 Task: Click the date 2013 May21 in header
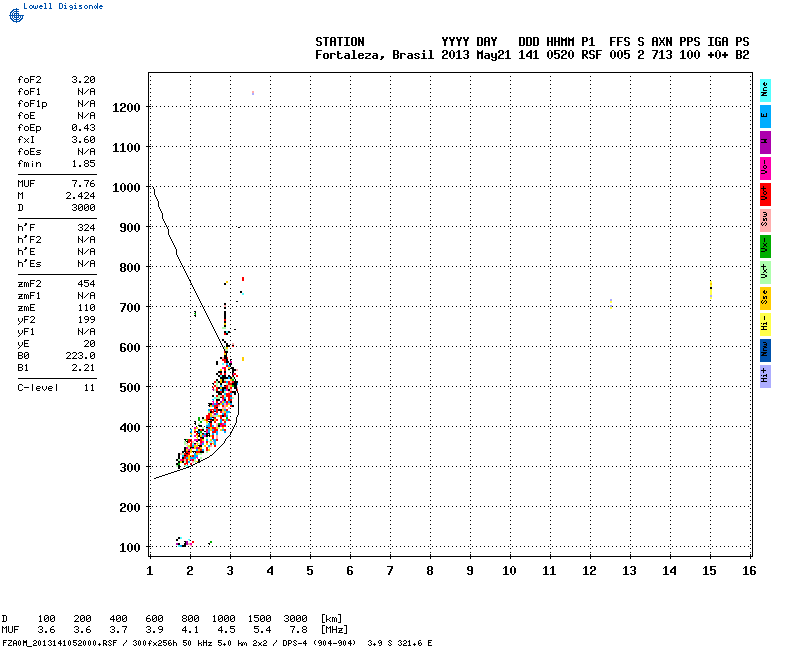point(476,55)
